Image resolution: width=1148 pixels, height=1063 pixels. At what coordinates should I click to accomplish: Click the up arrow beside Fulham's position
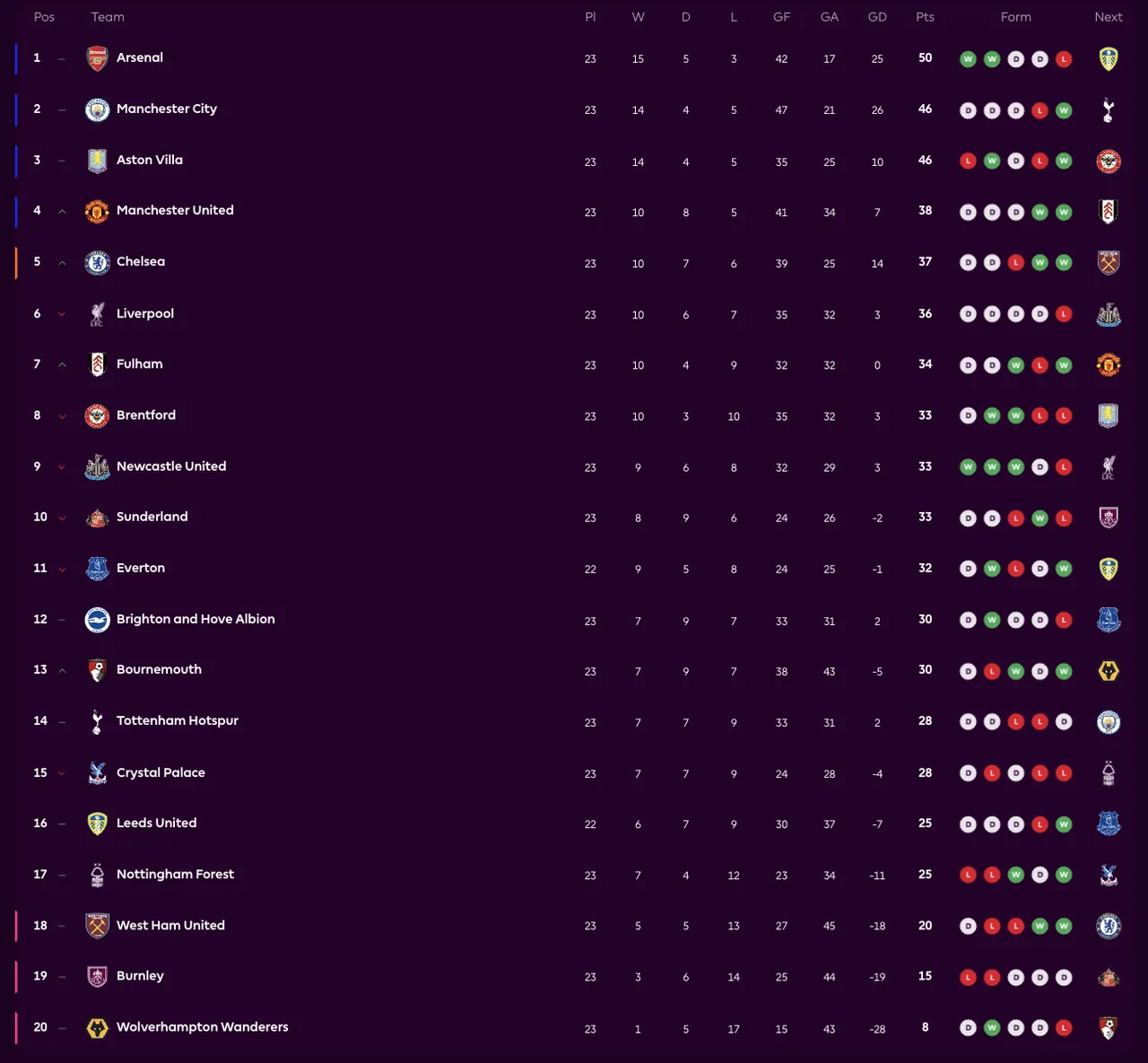[x=62, y=365]
